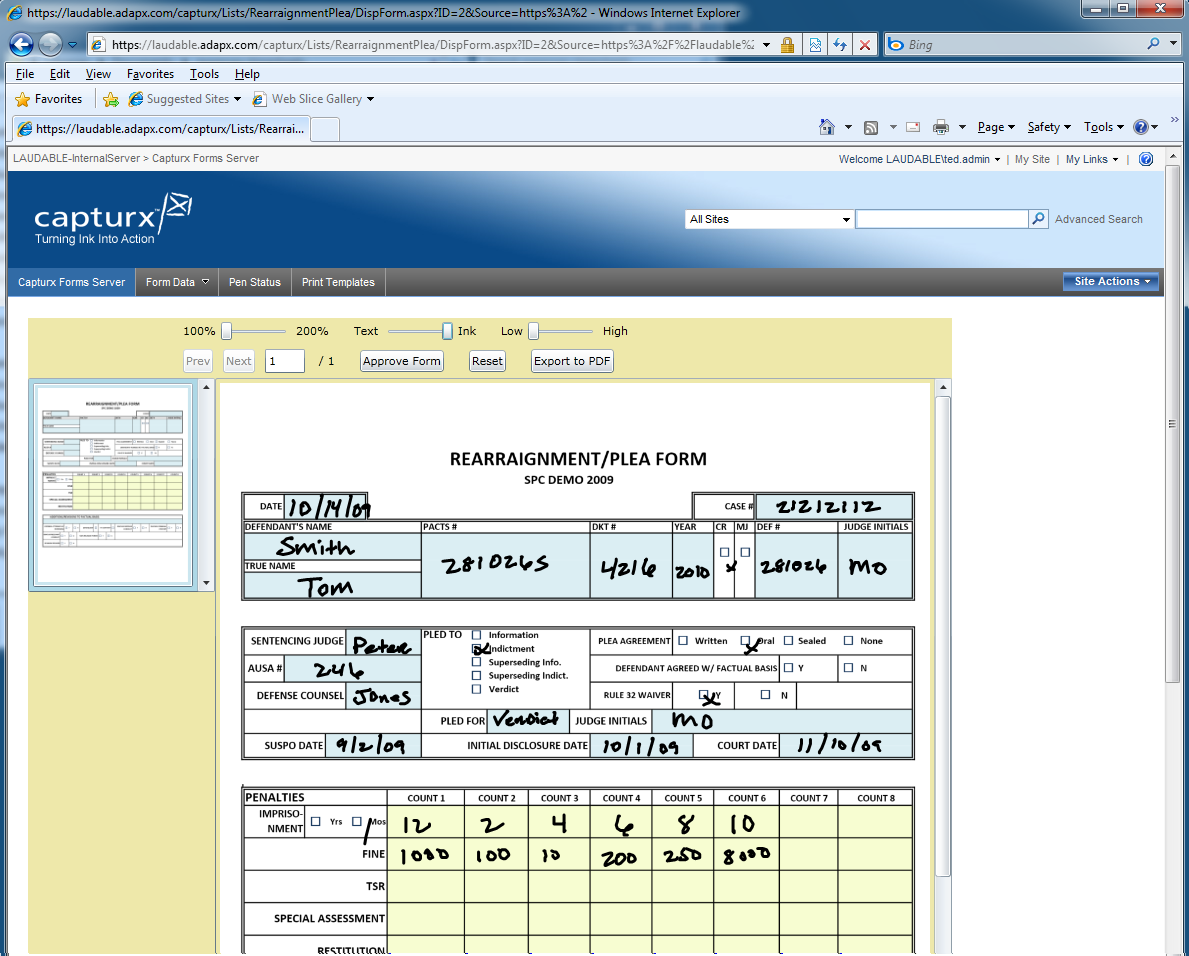Viewport: 1189px width, 956px height.
Task: Click the Capturx logo
Action: (x=112, y=219)
